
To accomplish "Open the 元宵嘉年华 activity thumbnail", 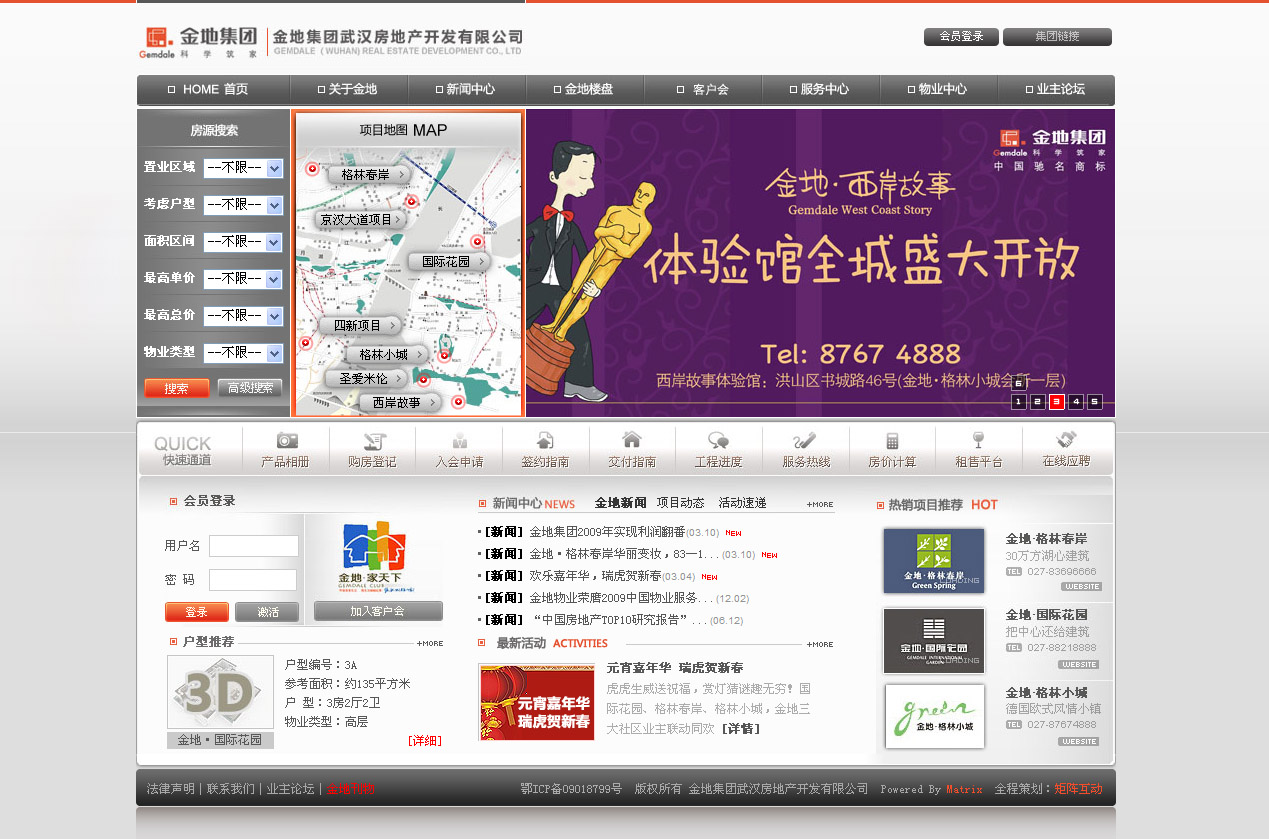I will coord(537,702).
